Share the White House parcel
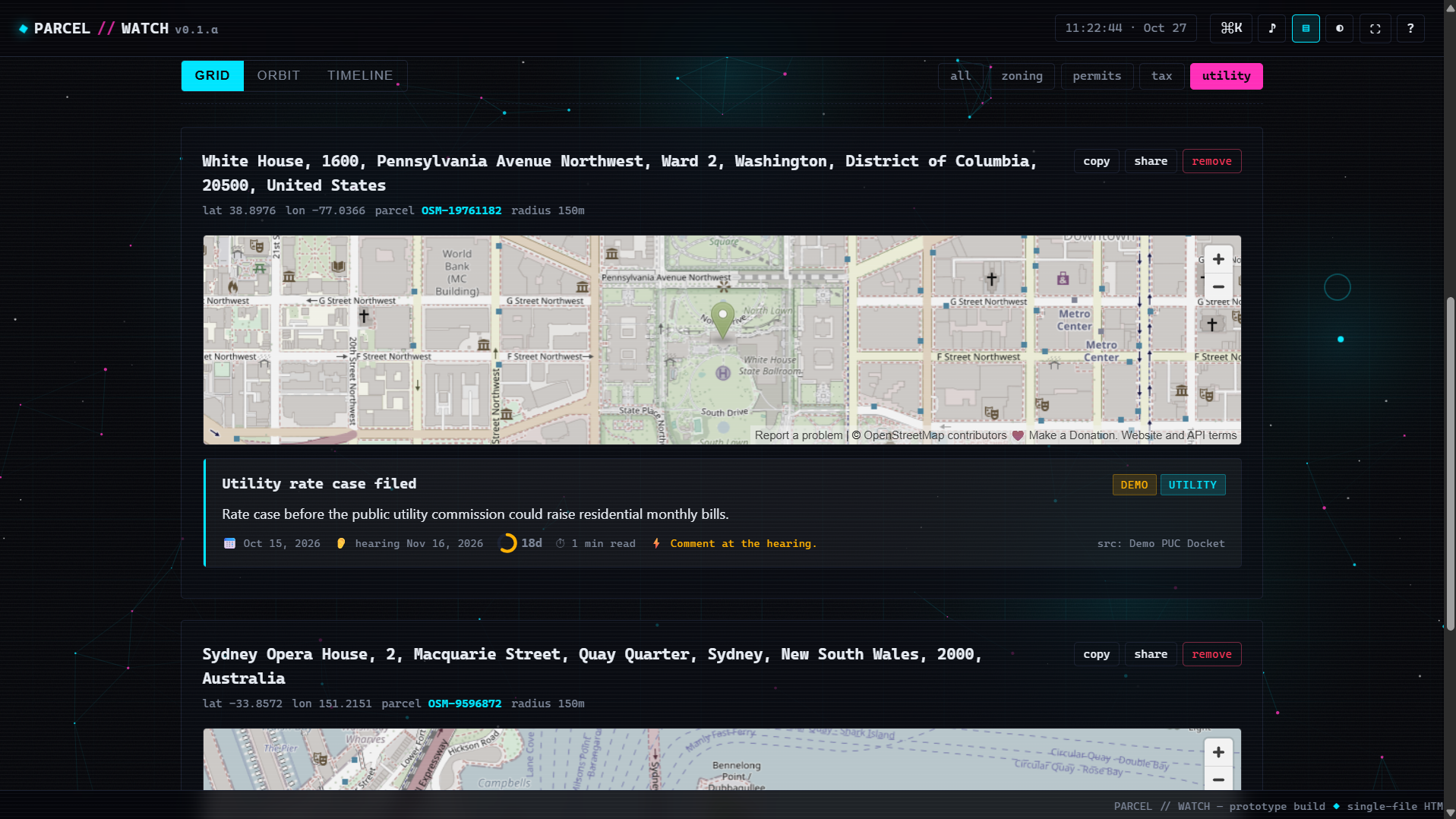Image resolution: width=1456 pixels, height=819 pixels. pos(1151,161)
